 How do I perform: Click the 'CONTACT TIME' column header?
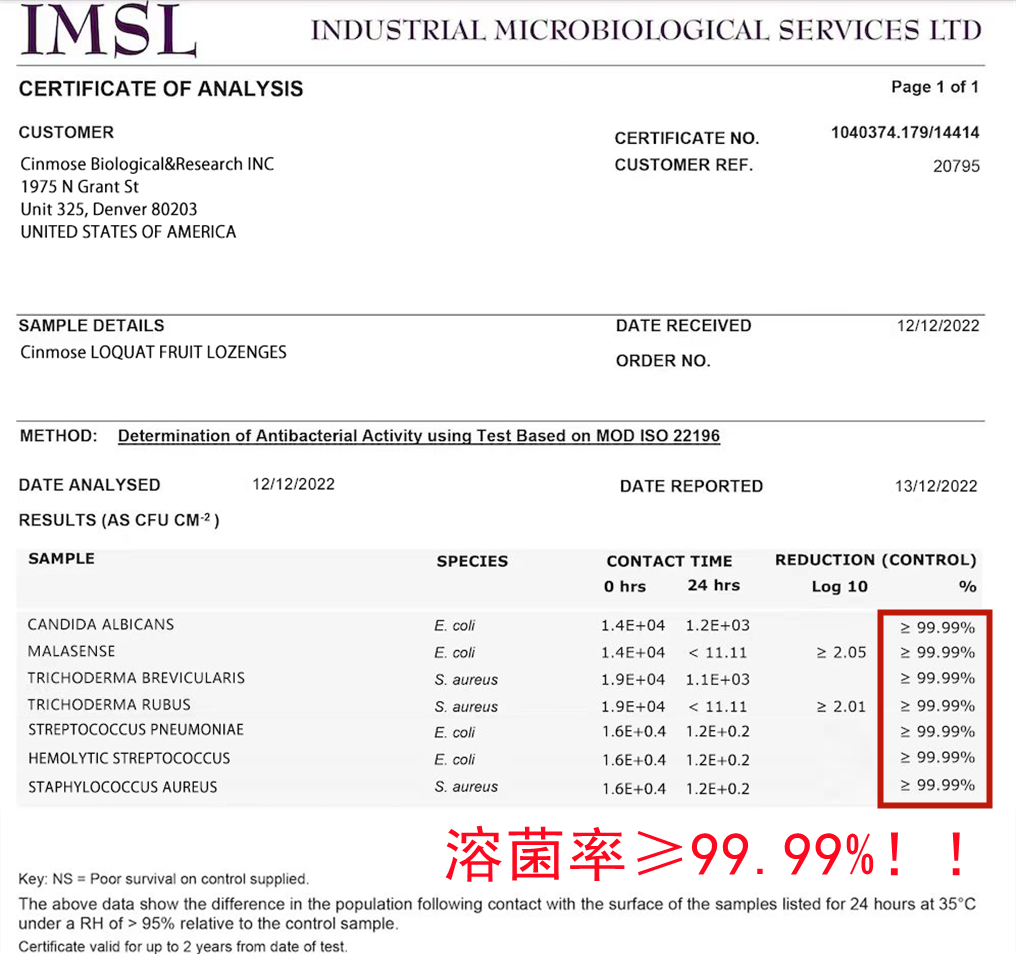669,561
